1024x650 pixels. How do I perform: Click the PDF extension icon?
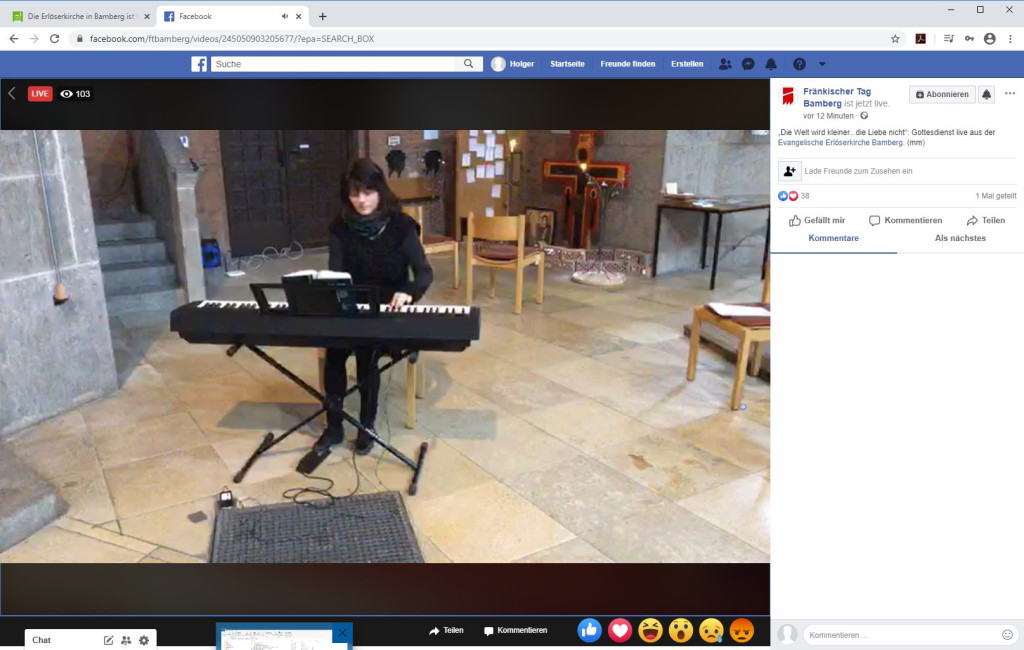pos(921,39)
